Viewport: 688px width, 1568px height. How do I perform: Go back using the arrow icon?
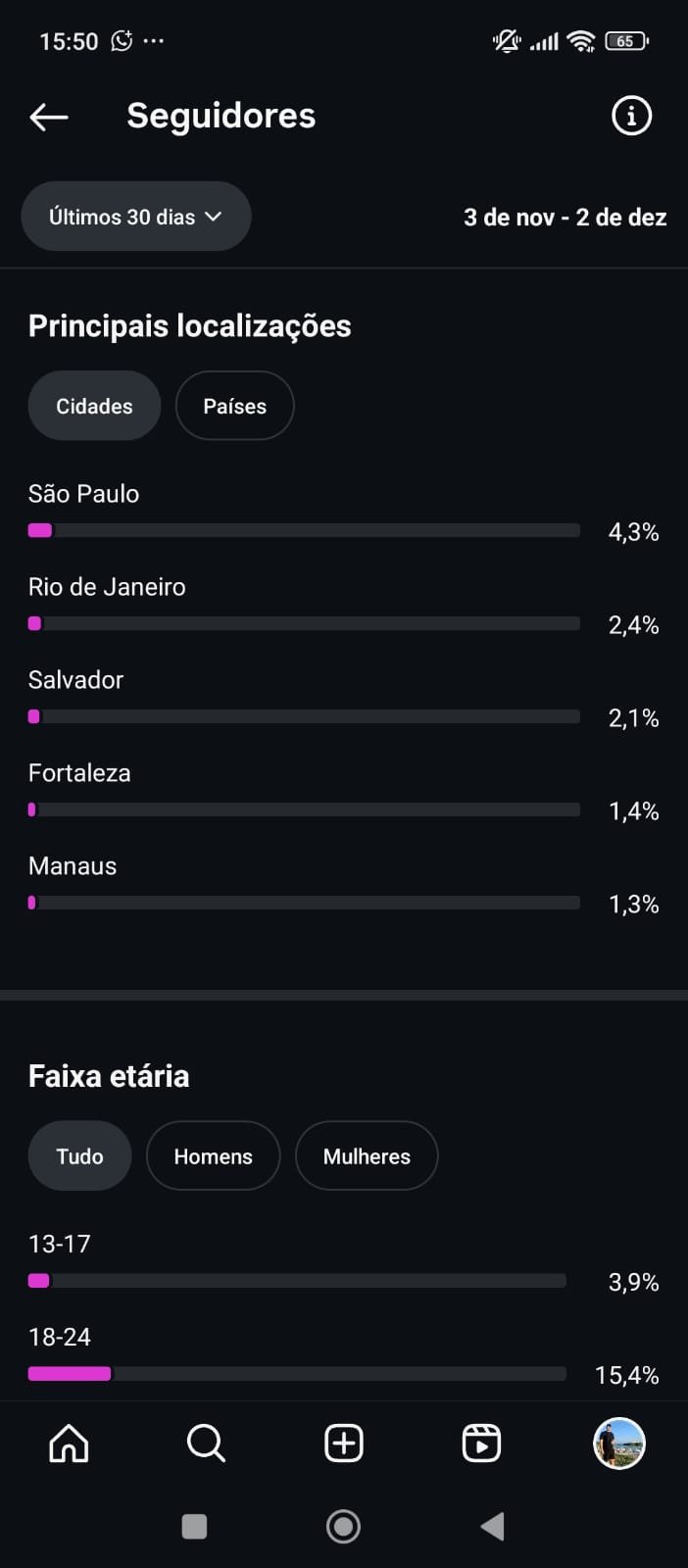pyautogui.click(x=48, y=116)
